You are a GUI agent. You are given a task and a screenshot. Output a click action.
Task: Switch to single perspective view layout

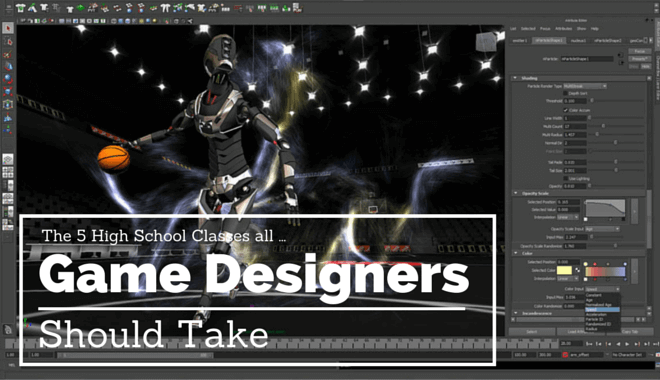click(x=8, y=159)
